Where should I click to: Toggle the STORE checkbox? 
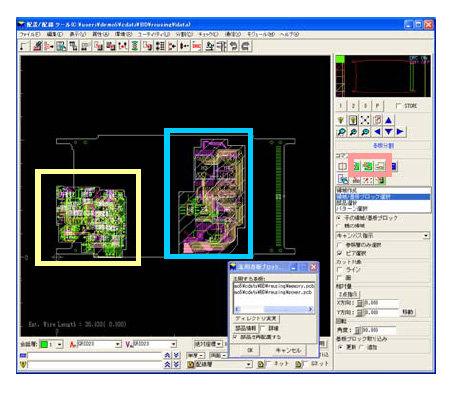point(398,106)
